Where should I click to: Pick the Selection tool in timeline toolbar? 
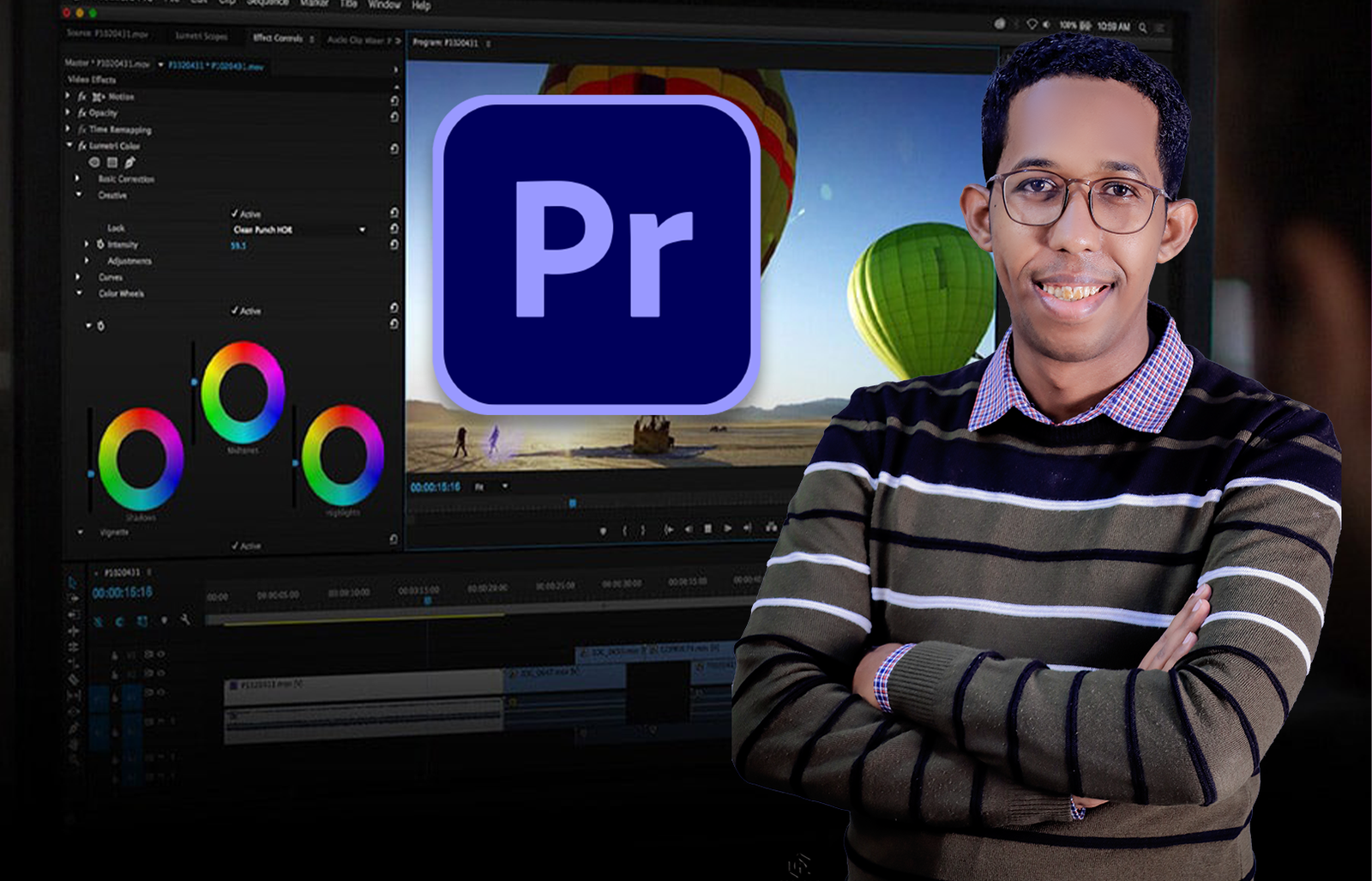click(73, 582)
